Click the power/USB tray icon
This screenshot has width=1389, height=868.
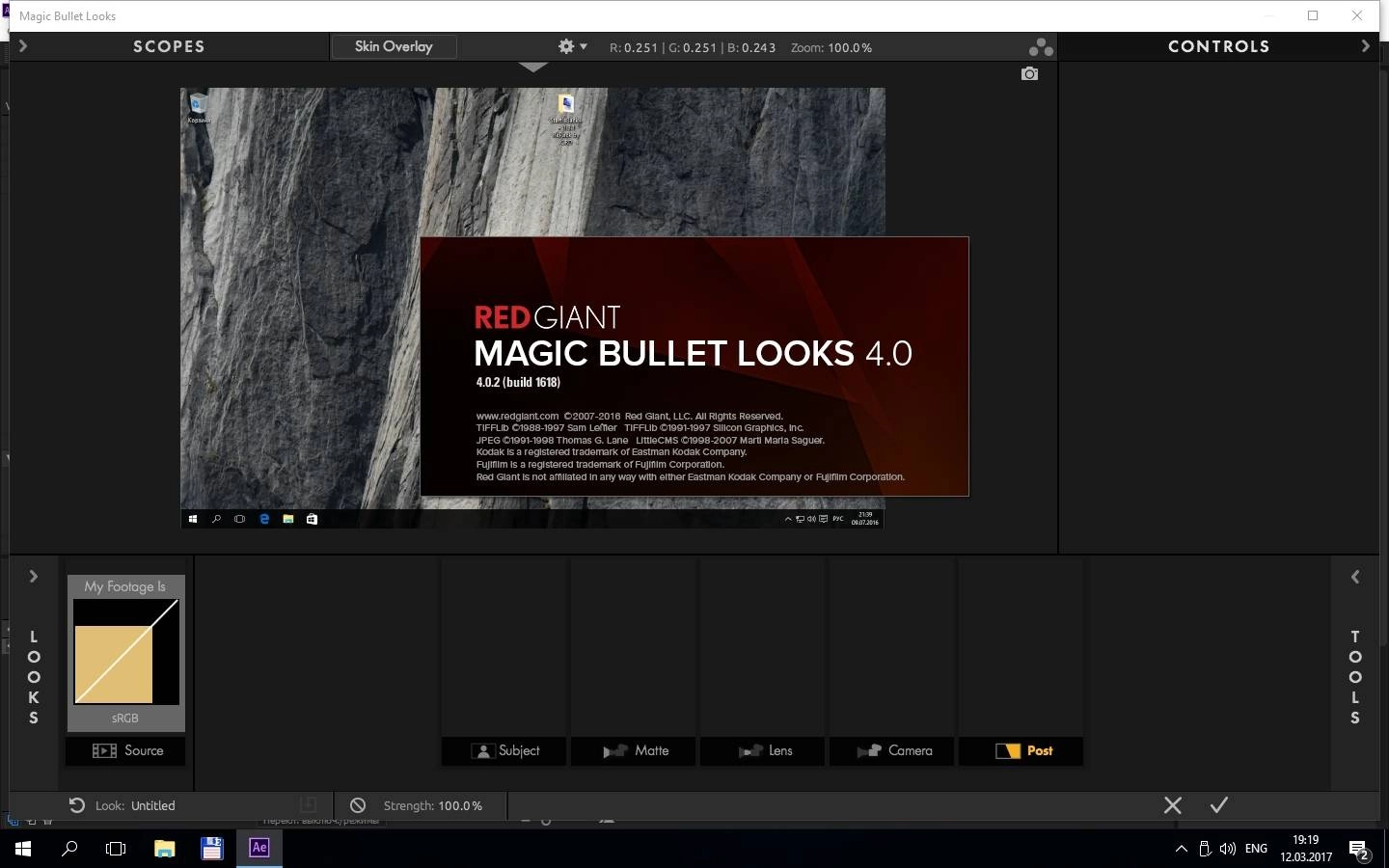(x=1205, y=849)
